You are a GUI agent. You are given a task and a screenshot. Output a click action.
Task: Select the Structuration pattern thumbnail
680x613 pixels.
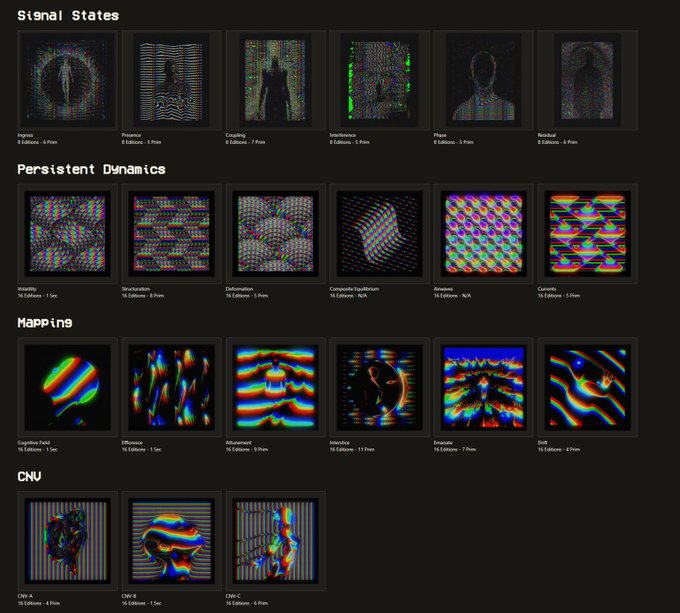click(171, 234)
